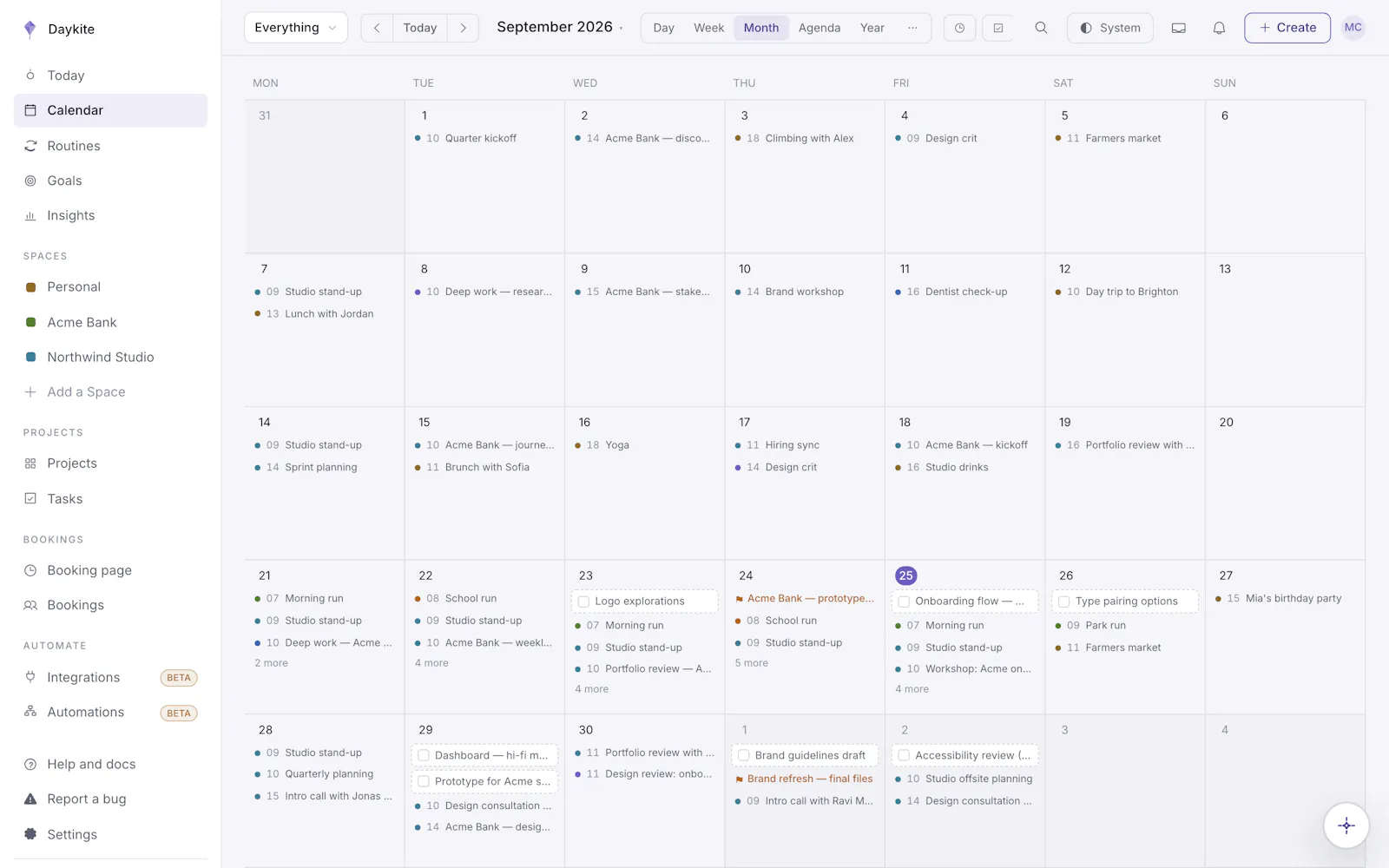Open Automations in the sidebar
This screenshot has height=868, width=1389.
coord(111,712)
